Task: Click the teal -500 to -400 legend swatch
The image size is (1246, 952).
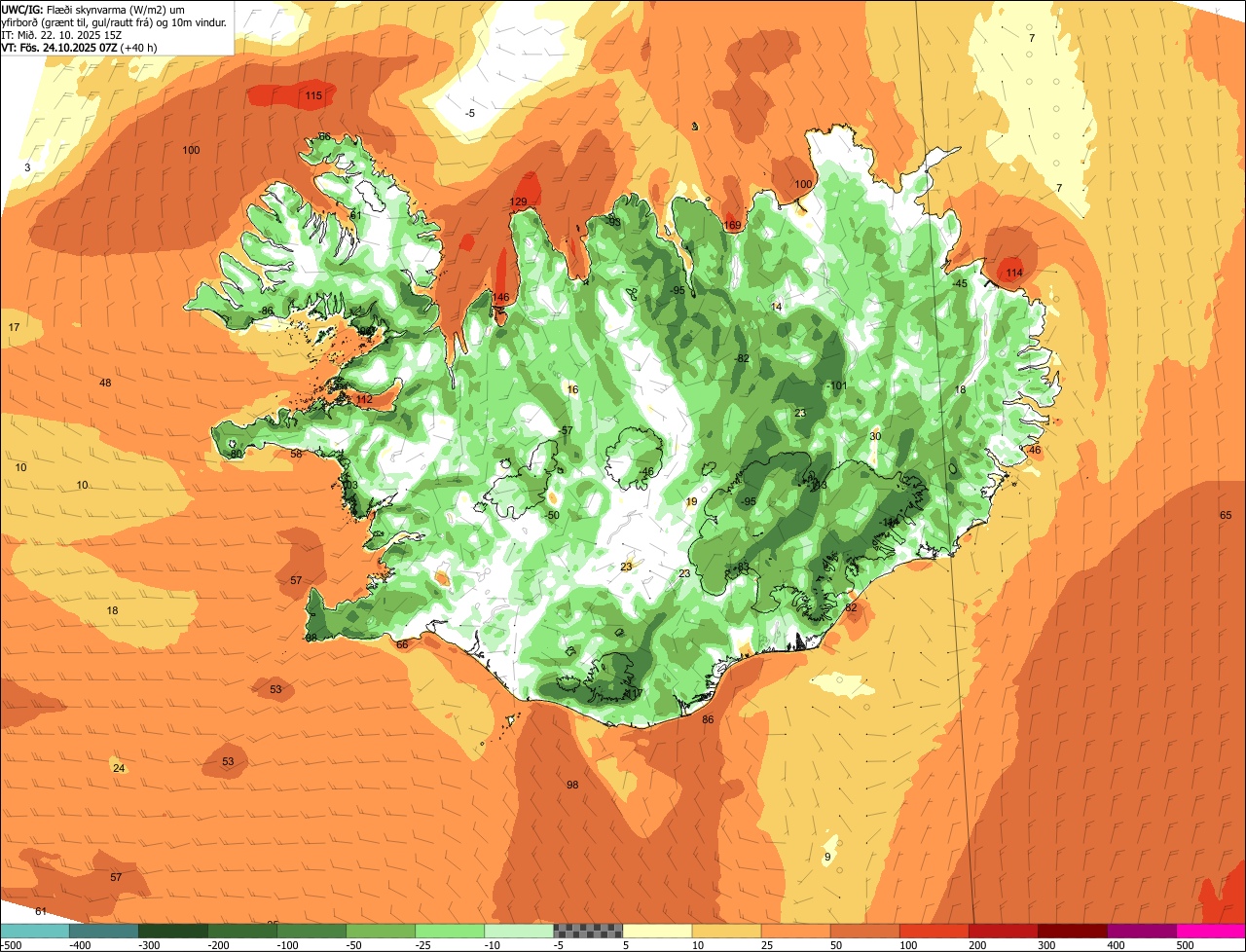Action: pos(35,931)
